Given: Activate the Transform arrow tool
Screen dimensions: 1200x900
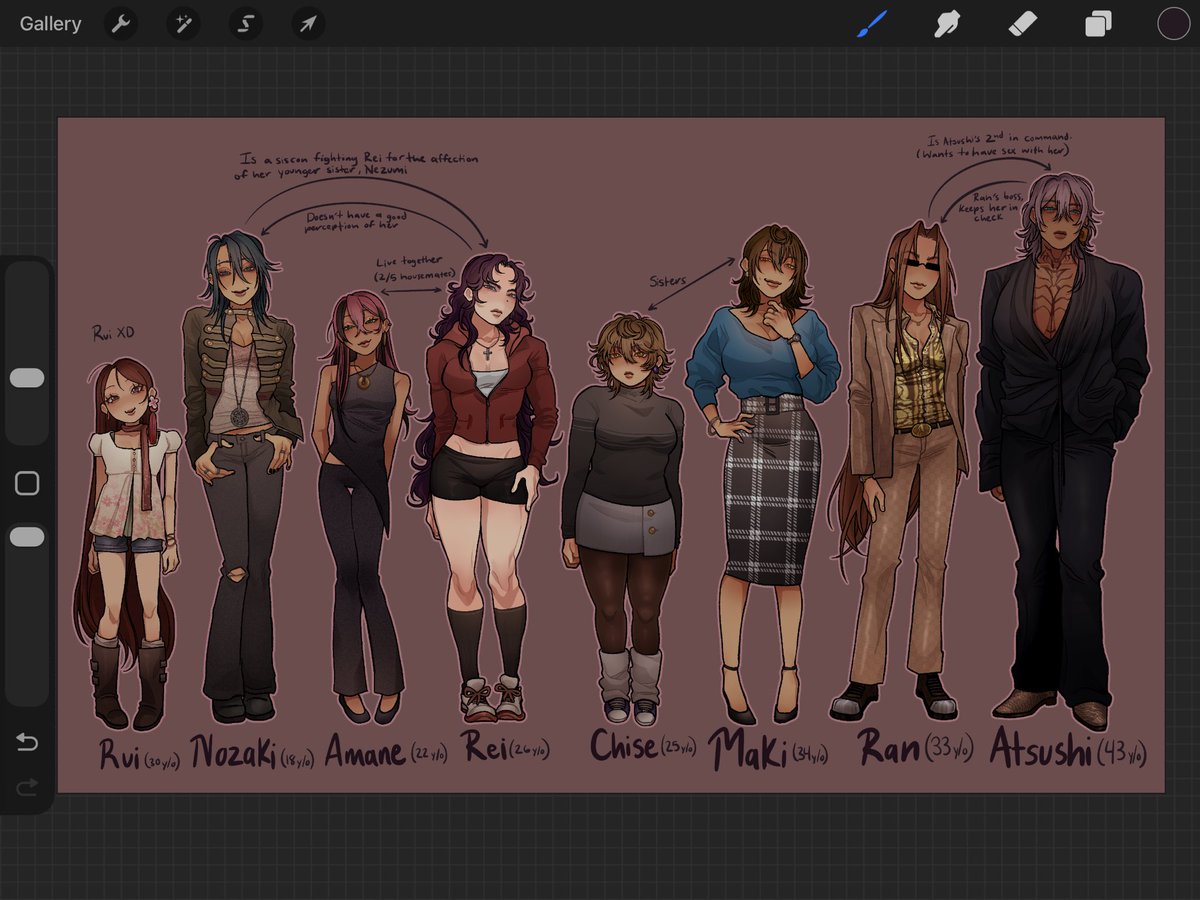Looking at the screenshot, I should tap(308, 23).
